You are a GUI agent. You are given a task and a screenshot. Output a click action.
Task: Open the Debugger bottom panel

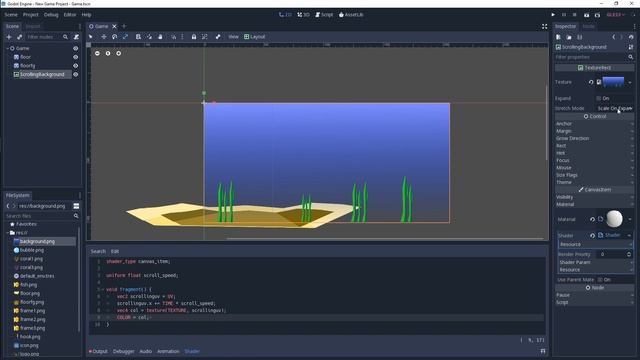point(123,351)
